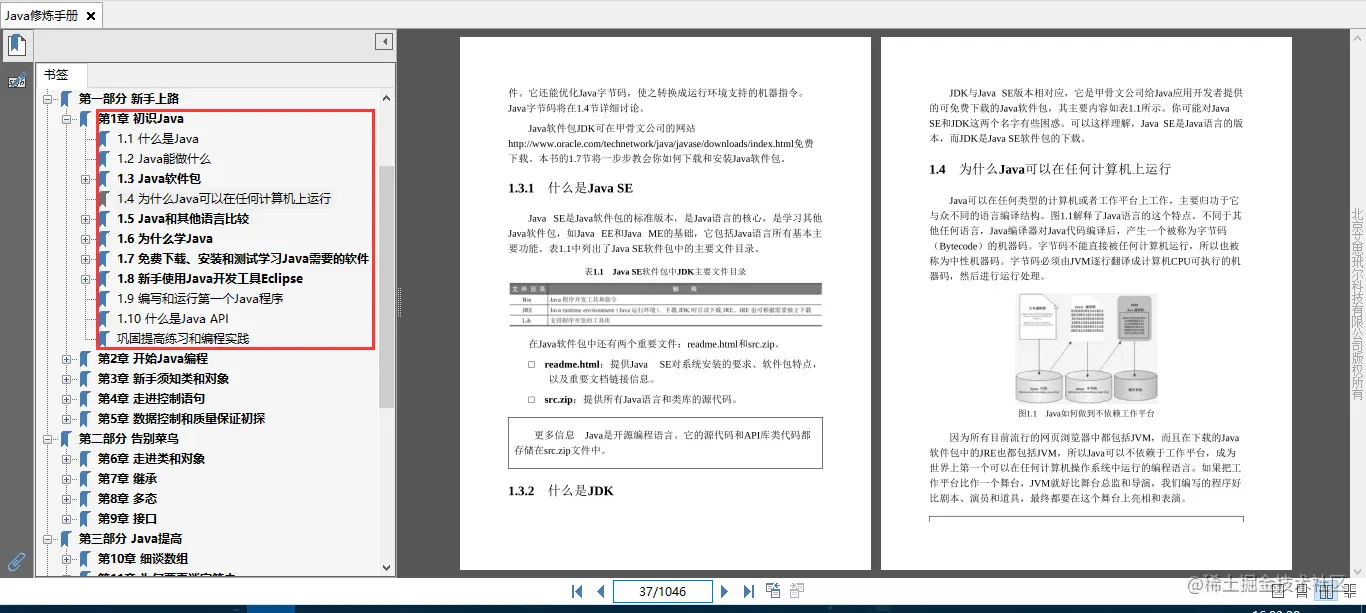Select the signature tool icon in left sidebar
Screen dimensions: 1366x613
point(16,80)
